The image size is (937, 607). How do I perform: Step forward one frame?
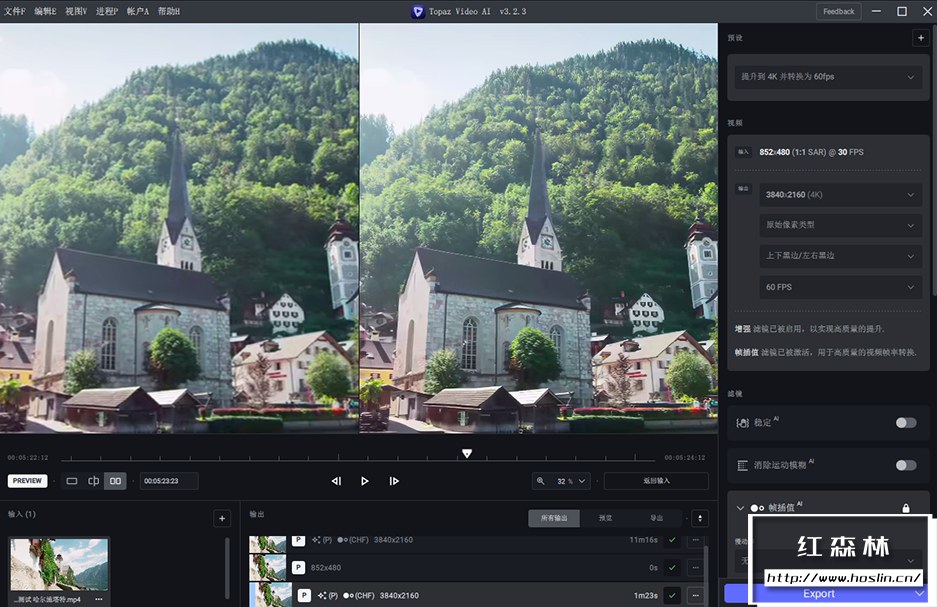coord(394,481)
